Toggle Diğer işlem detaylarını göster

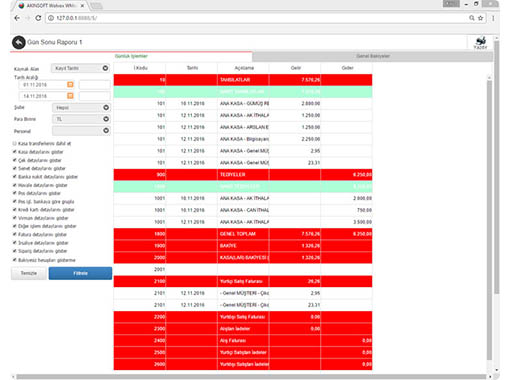point(14,226)
